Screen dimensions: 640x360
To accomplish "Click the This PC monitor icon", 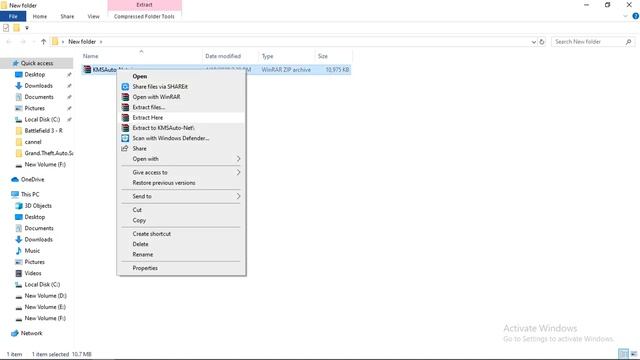I will coord(15,194).
